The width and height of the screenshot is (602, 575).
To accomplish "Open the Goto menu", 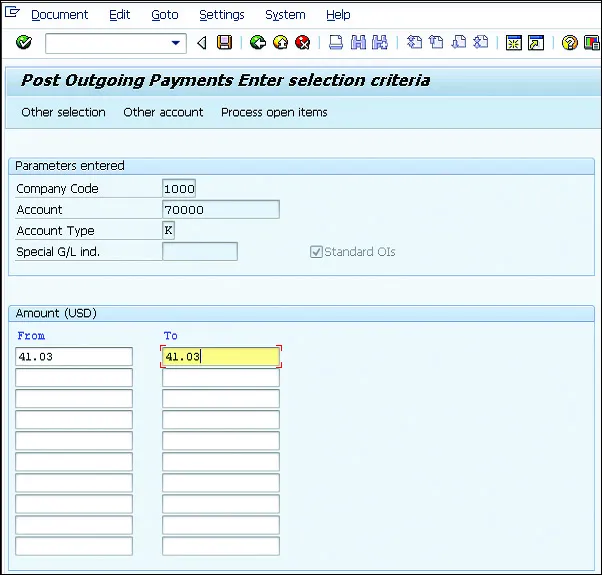I will (x=165, y=15).
